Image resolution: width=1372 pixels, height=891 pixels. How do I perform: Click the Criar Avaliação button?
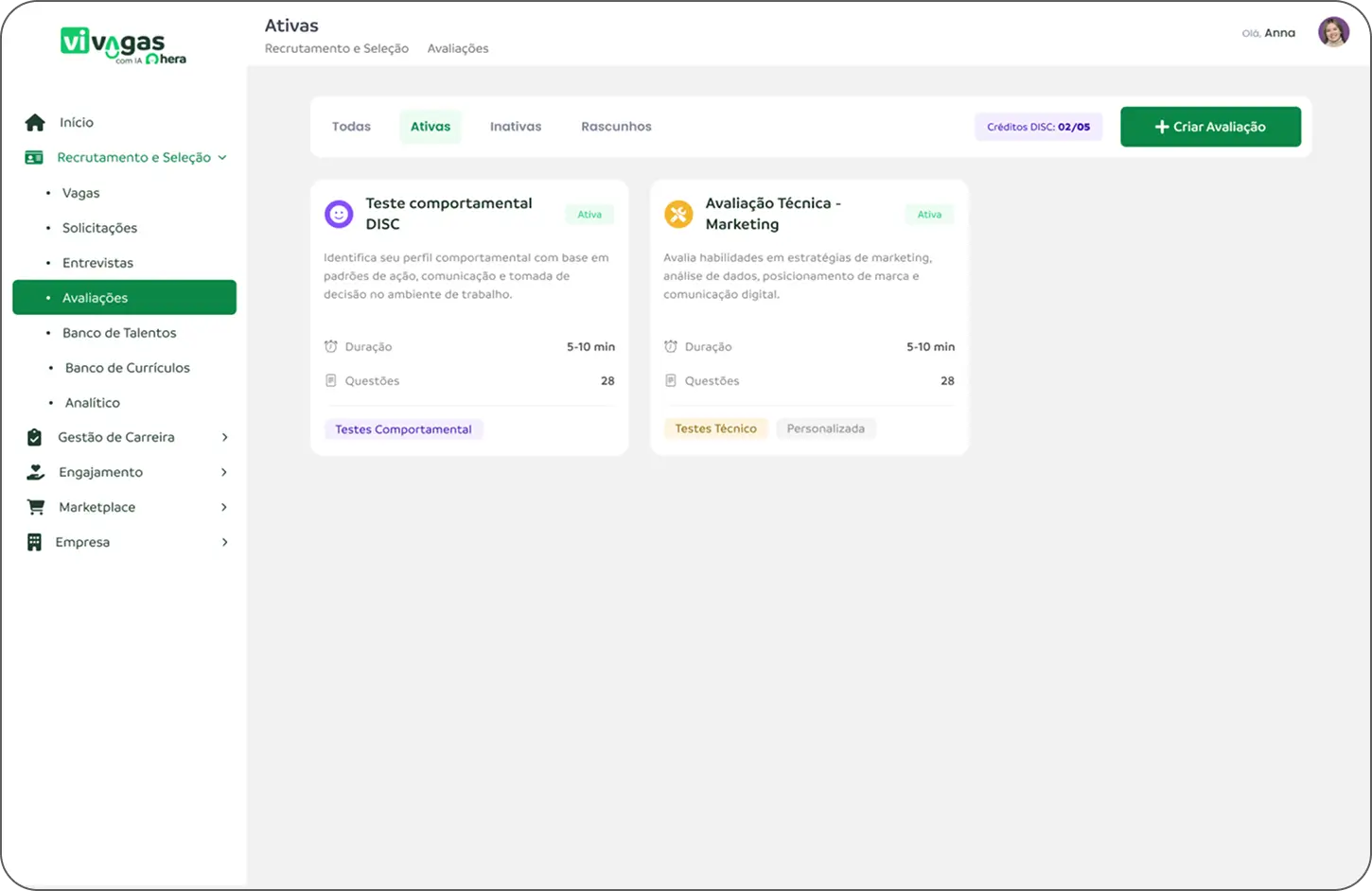1210,127
